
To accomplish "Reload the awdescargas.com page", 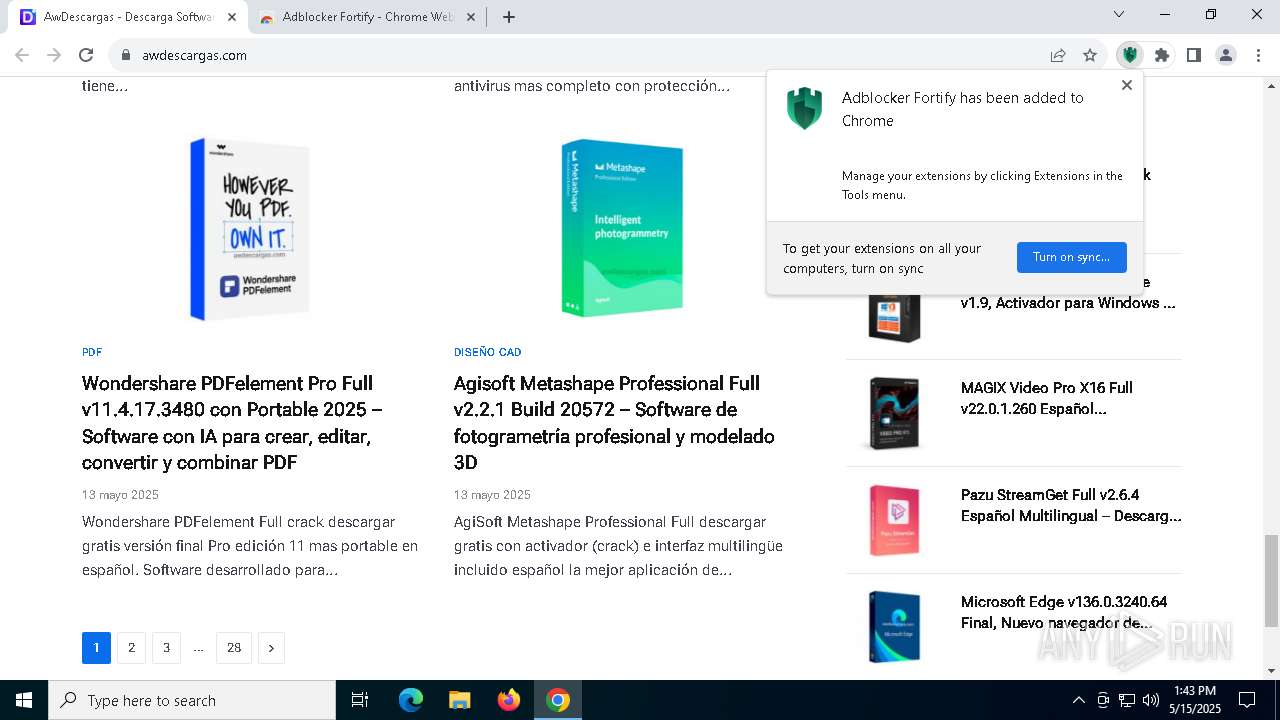I will click(x=86, y=55).
